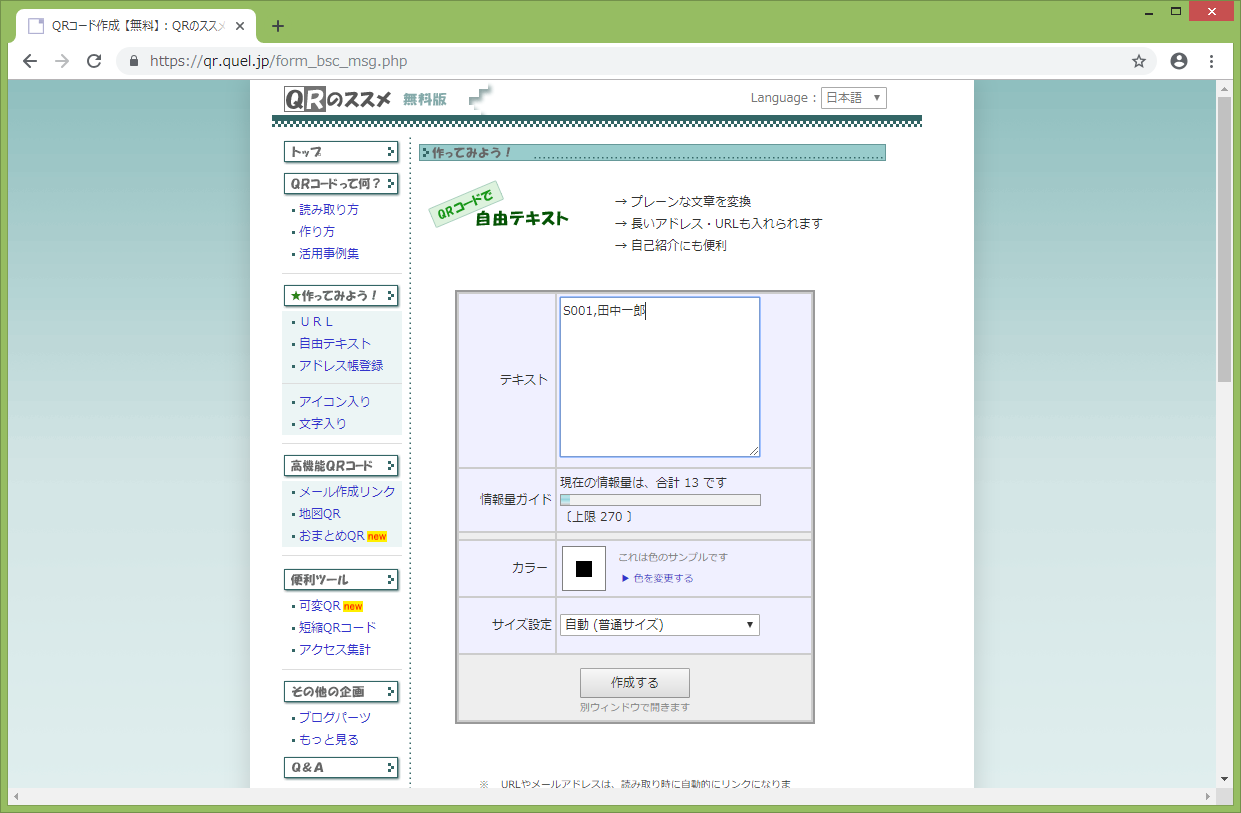Viewport: 1241px width, 813px height.
Task: Open the 地図QR link
Action: click(x=320, y=514)
